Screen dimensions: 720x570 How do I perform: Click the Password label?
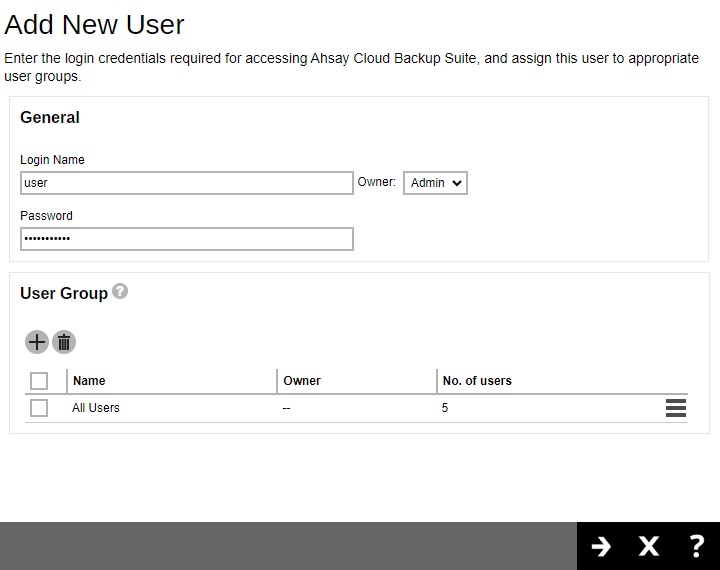pos(46,216)
